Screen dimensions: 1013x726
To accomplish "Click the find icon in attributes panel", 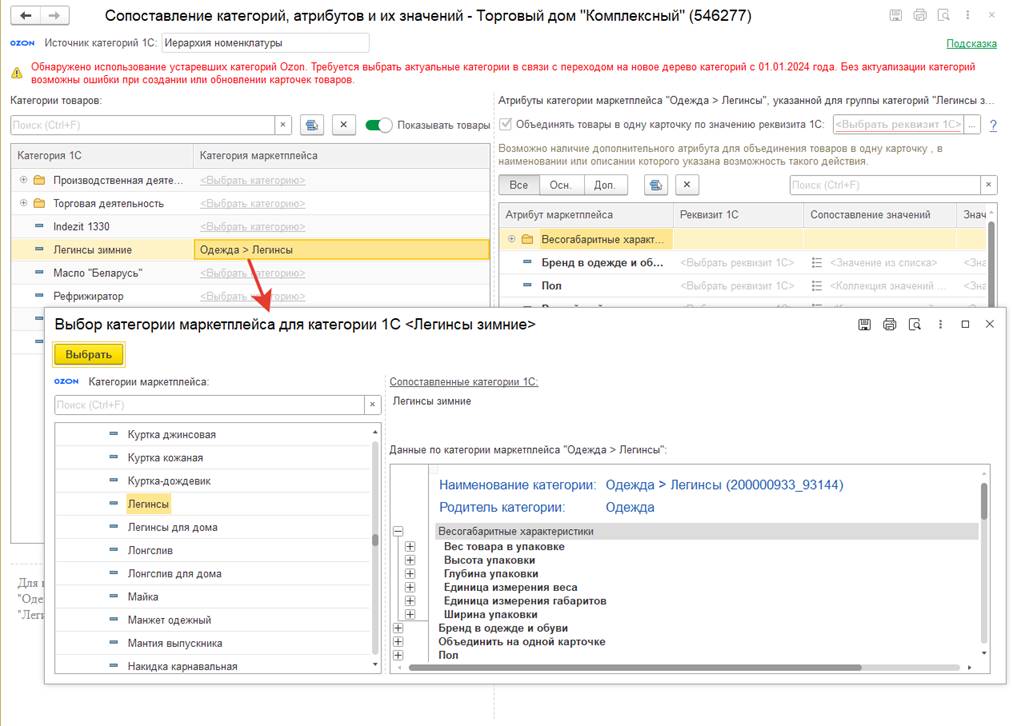I will click(x=656, y=185).
